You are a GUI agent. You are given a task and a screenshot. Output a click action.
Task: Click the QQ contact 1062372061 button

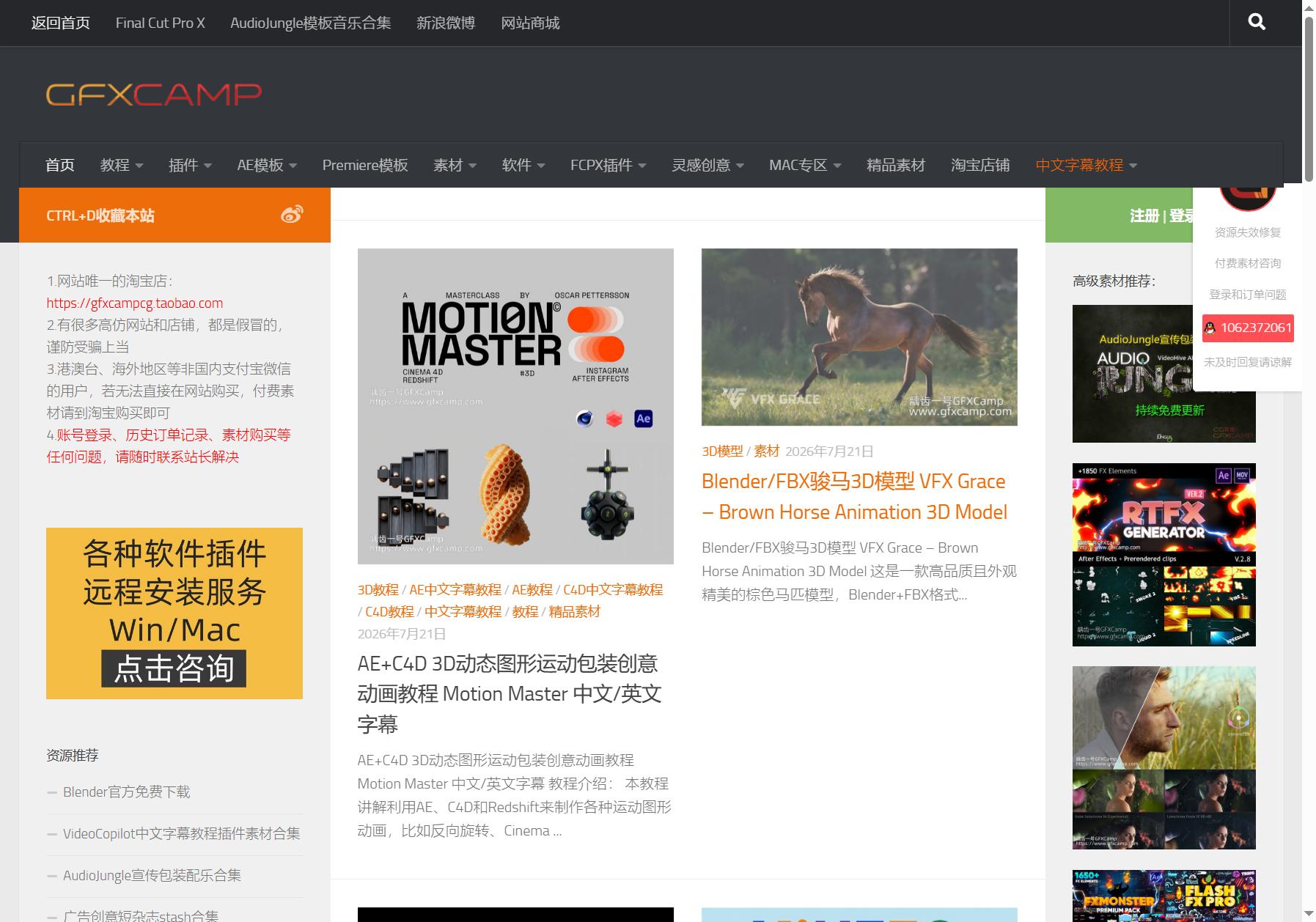[x=1248, y=328]
